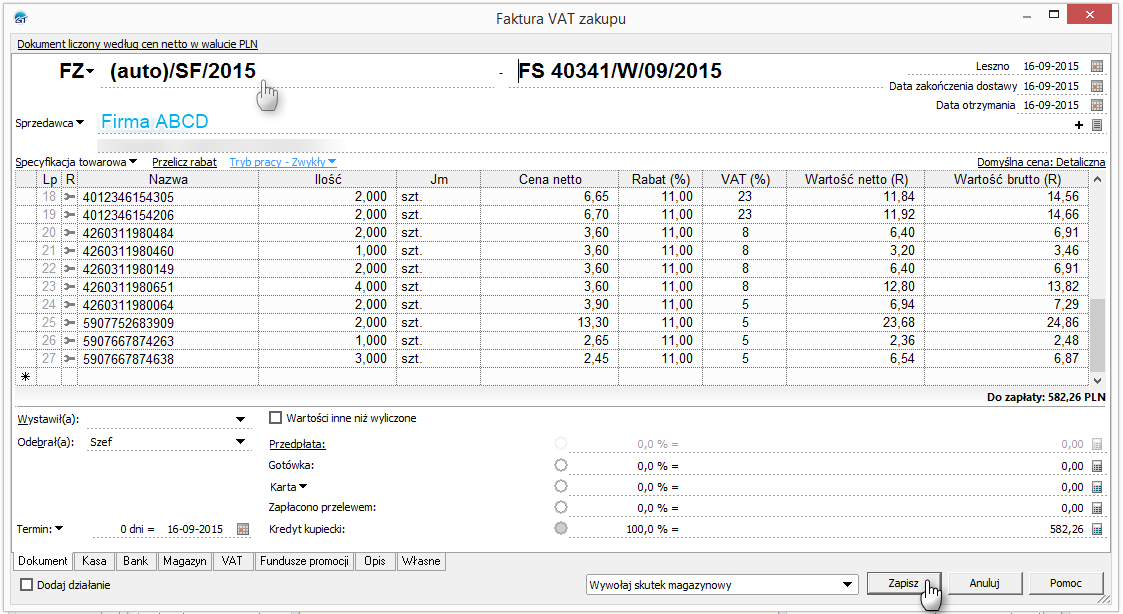Open the Karta type dropdown arrow
Image resolution: width=1123 pixels, height=614 pixels.
(x=303, y=486)
